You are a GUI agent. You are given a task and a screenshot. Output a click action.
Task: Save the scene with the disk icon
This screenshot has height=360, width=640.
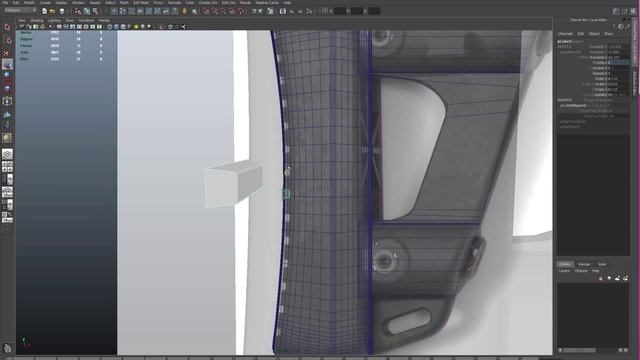click(x=62, y=11)
